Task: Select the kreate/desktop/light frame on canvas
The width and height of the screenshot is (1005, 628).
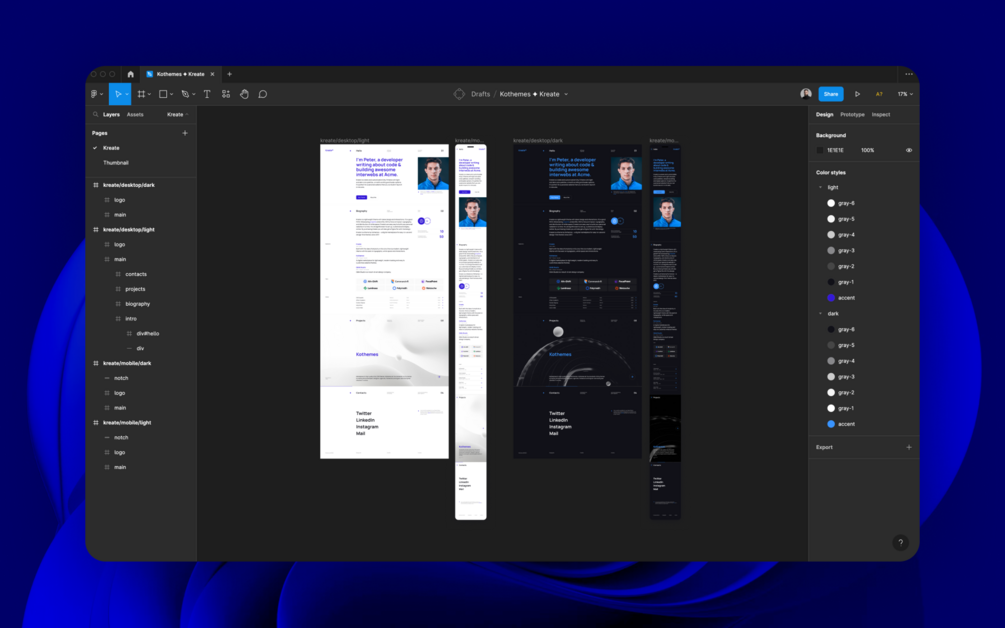Action: (x=384, y=301)
